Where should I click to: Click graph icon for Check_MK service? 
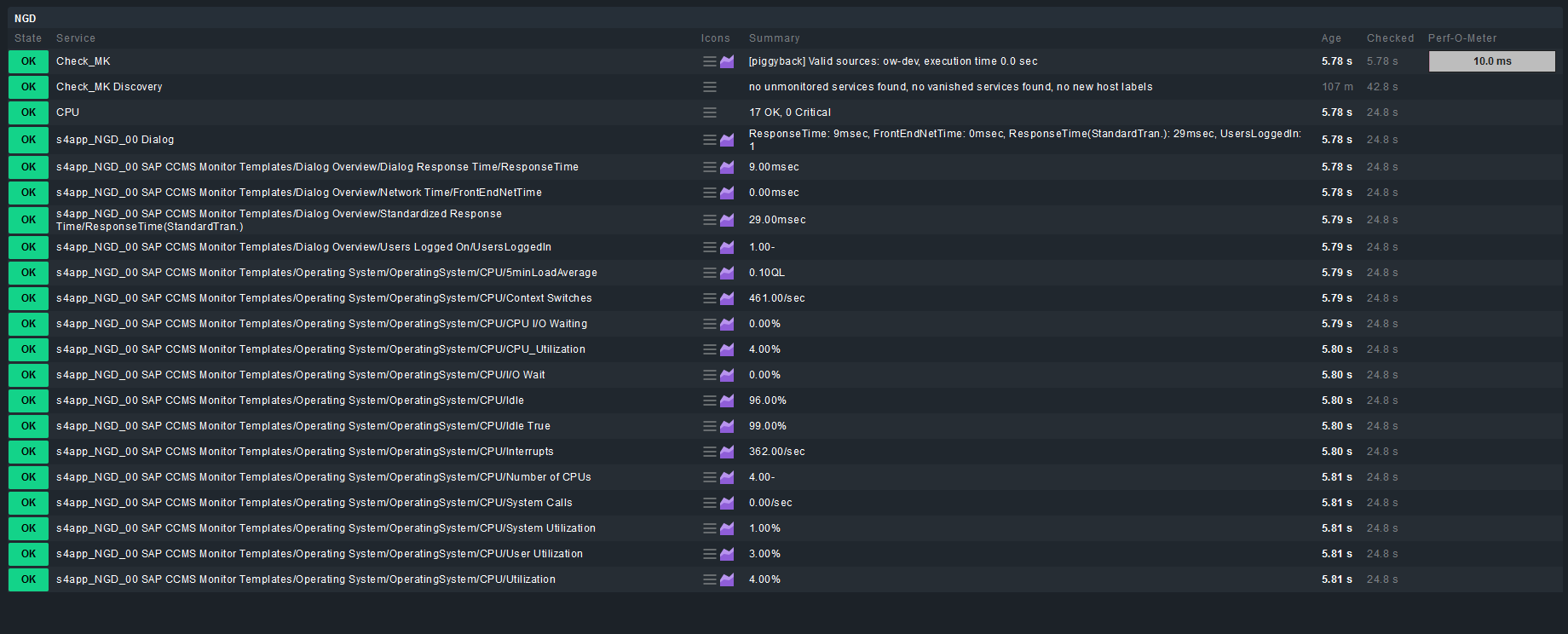tap(727, 61)
